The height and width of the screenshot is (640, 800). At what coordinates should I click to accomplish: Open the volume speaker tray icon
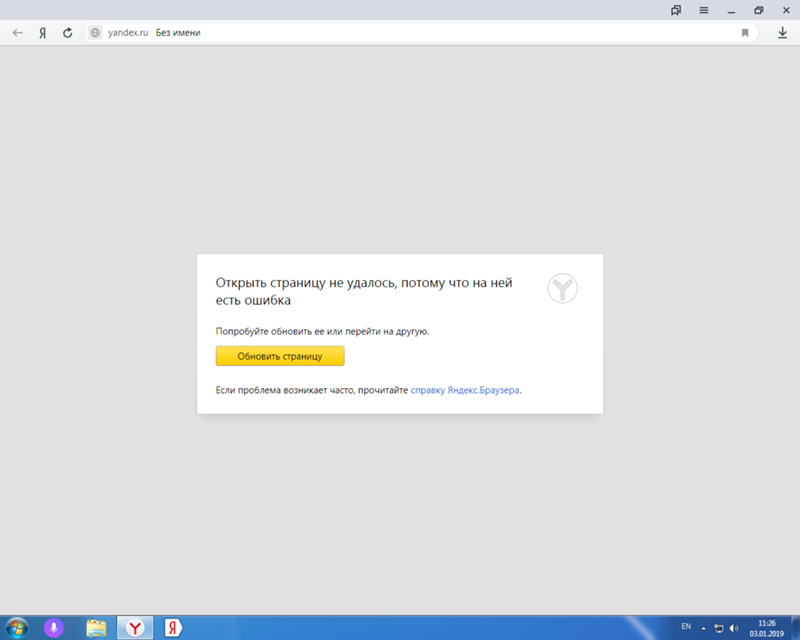pos(734,628)
